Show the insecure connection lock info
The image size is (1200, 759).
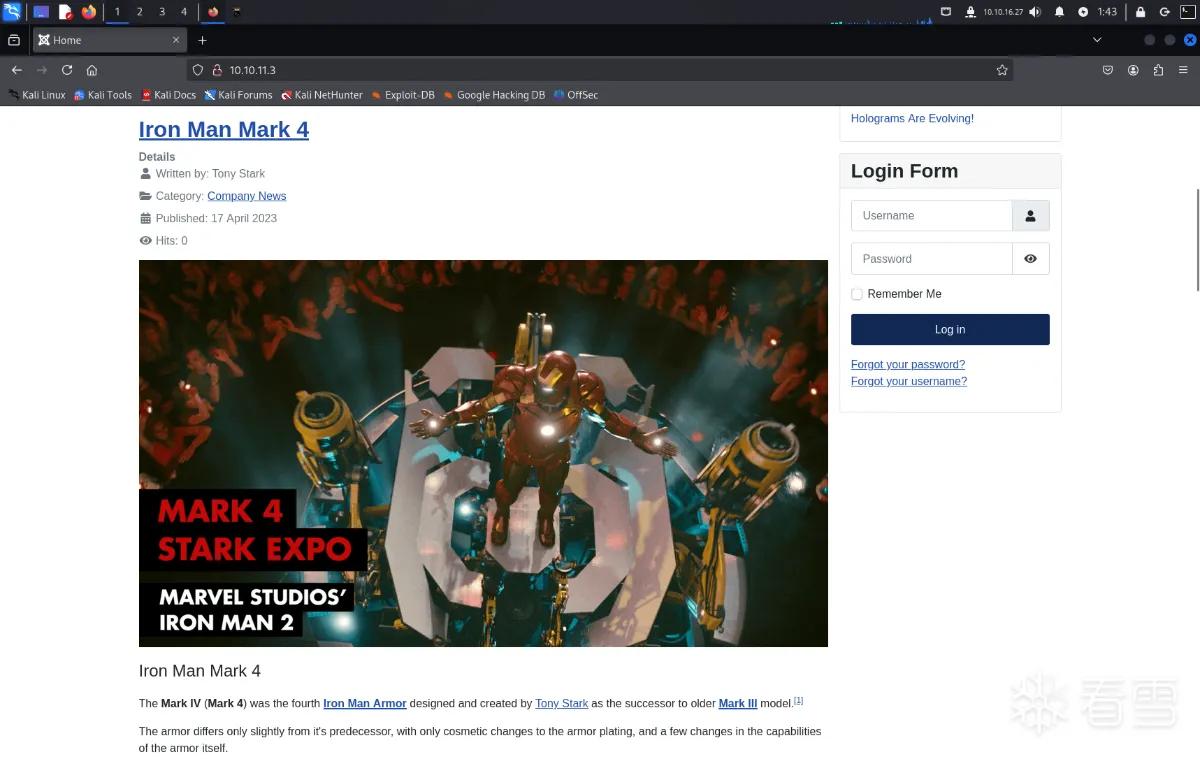[216, 70]
